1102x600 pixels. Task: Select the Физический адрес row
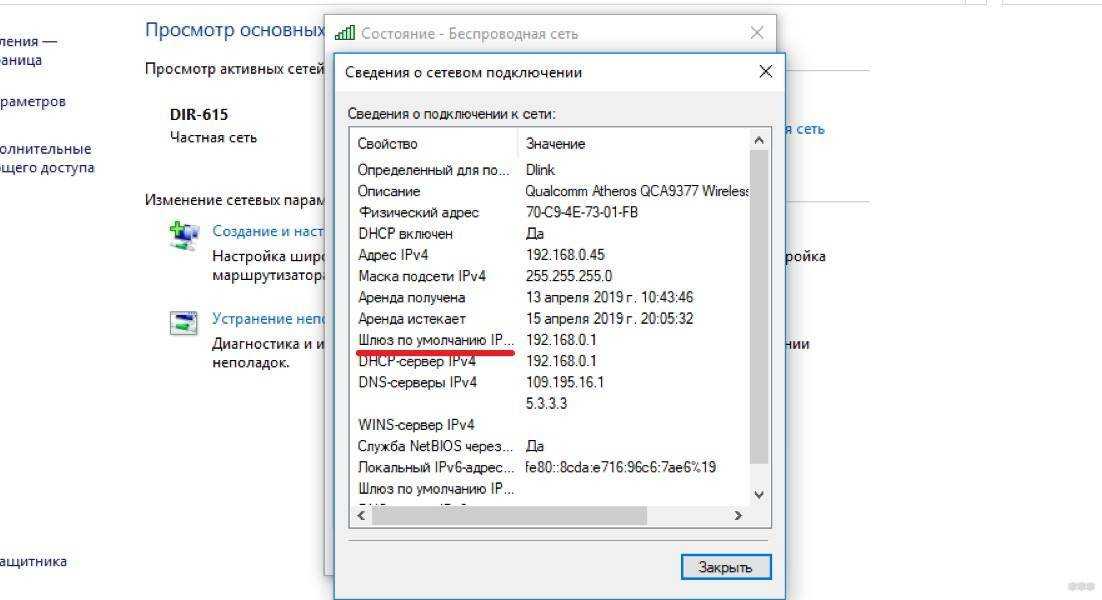pos(418,212)
